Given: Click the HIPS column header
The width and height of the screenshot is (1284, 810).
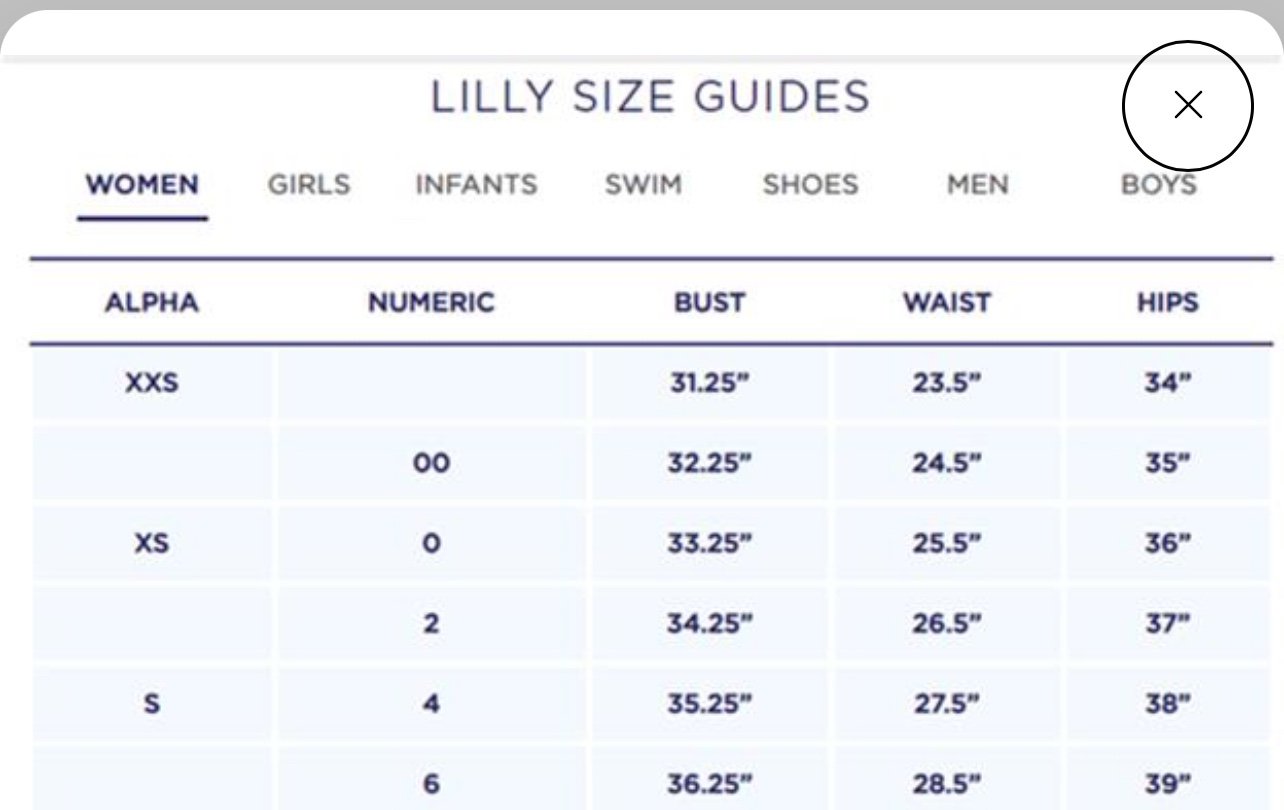Looking at the screenshot, I should 1167,303.
